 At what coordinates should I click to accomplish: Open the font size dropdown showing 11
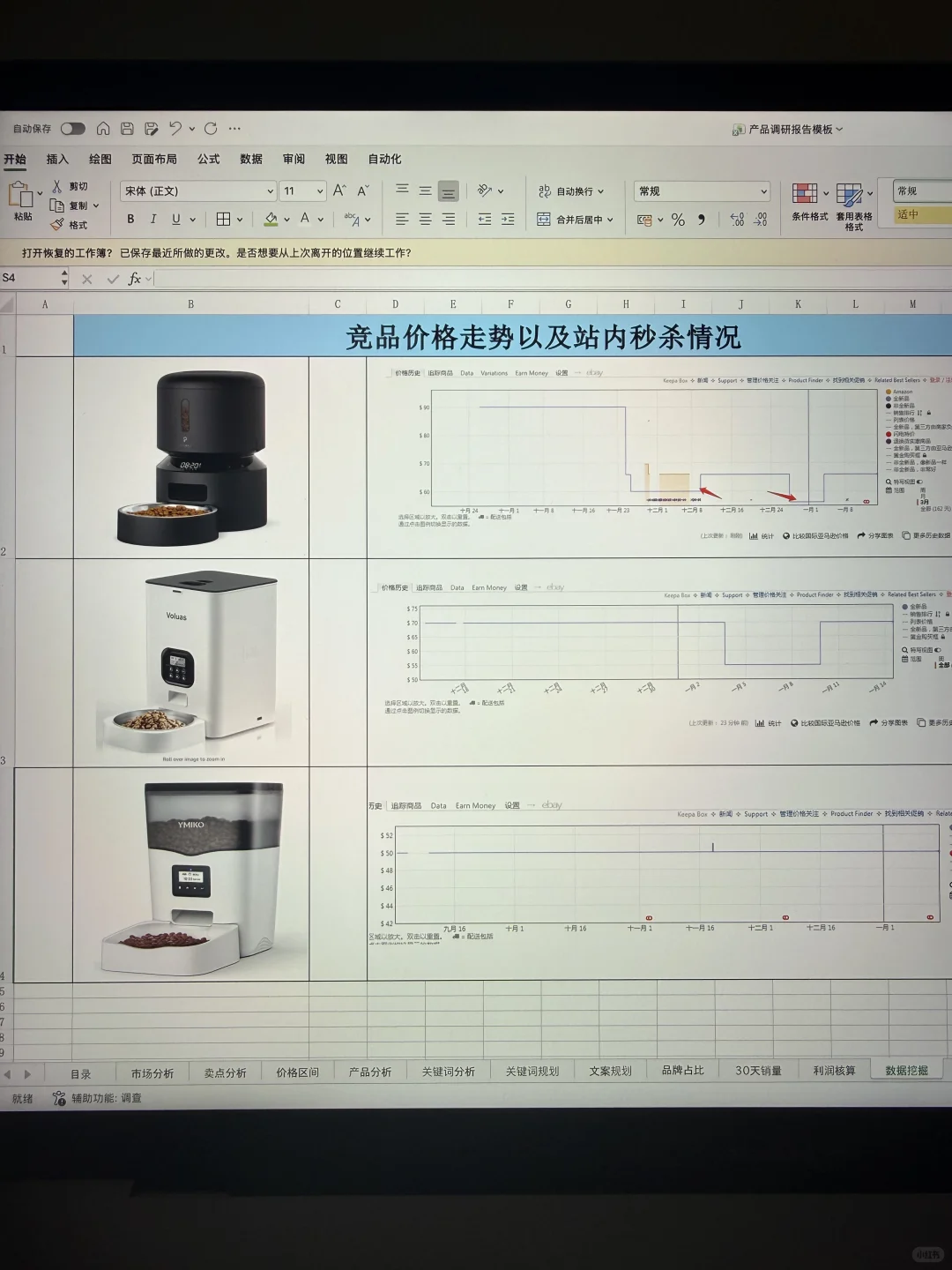[300, 190]
